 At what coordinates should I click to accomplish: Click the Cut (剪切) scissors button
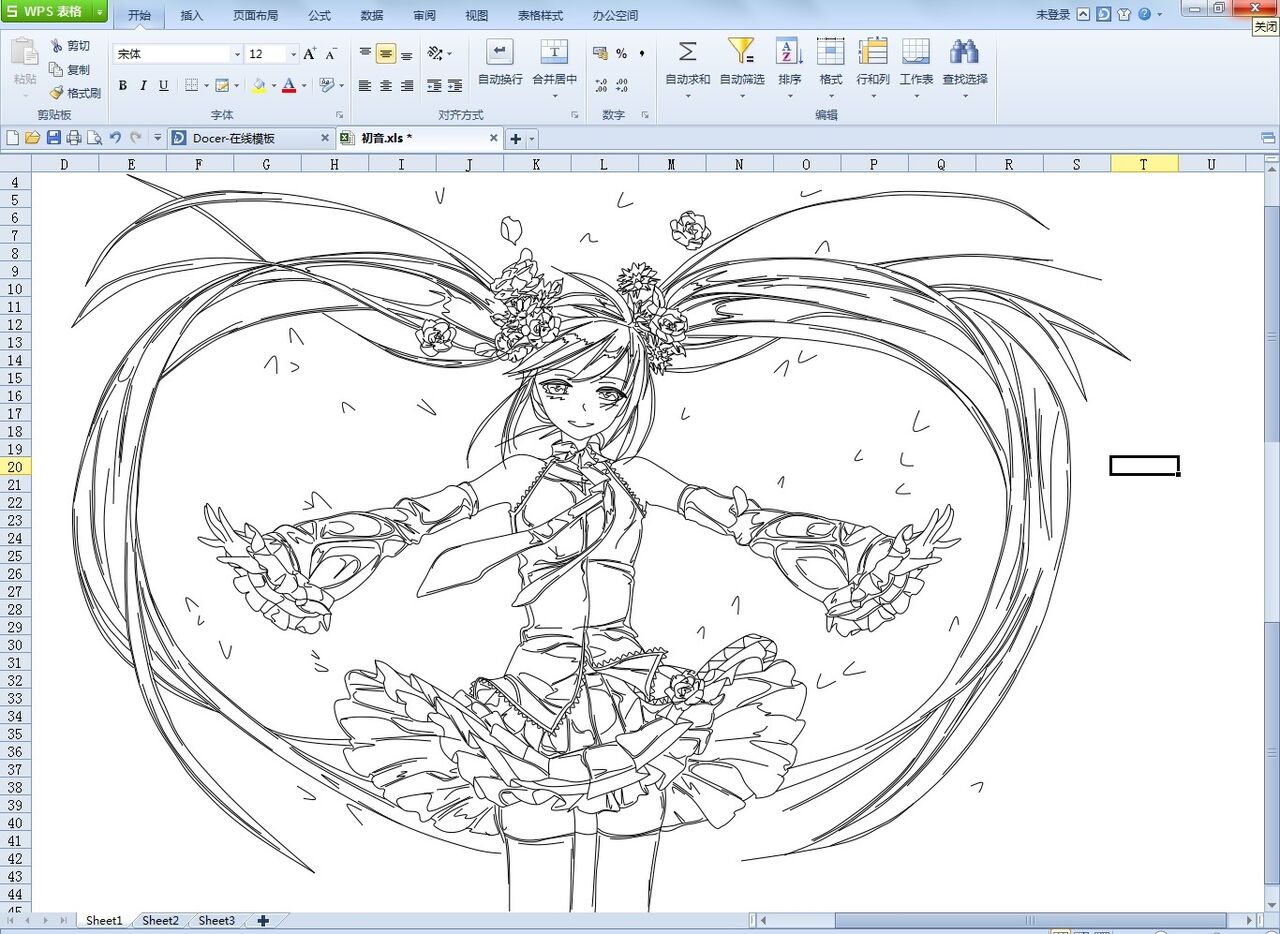[70, 46]
